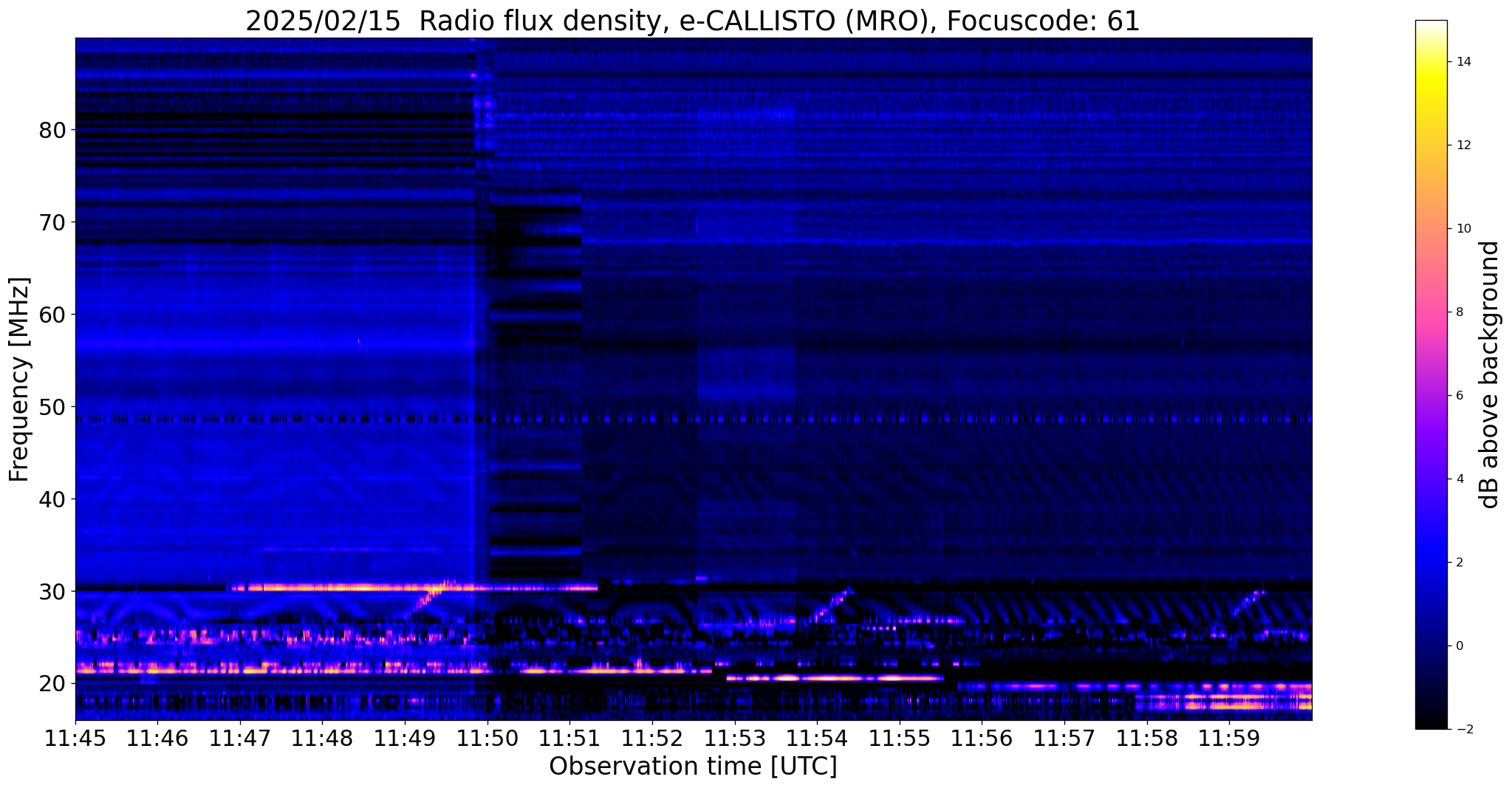Image resolution: width=1512 pixels, height=788 pixels.
Task: Click the 11:57 time tick label
Action: coord(1064,739)
